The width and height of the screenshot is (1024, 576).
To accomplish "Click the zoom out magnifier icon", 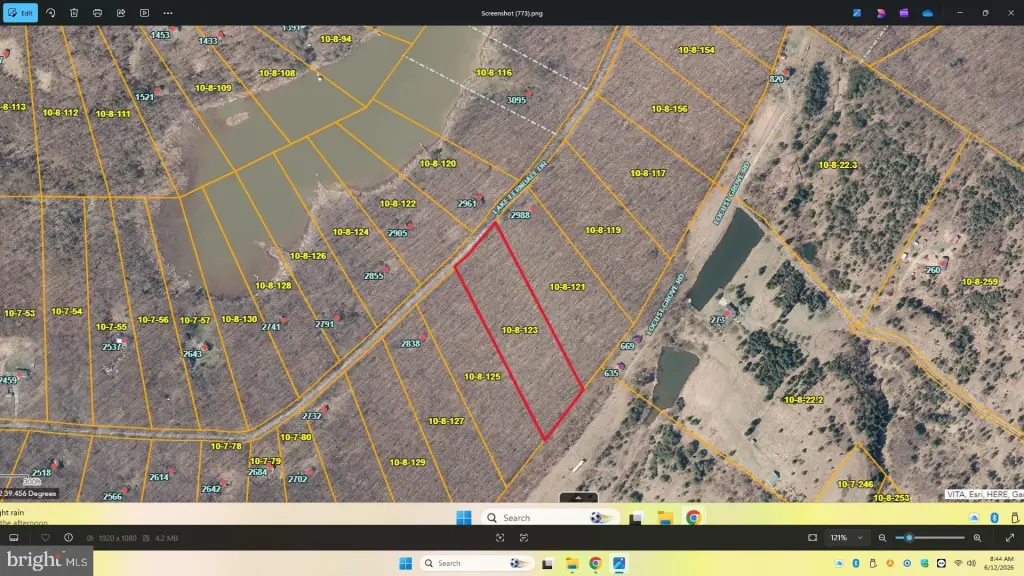I will tap(882, 537).
